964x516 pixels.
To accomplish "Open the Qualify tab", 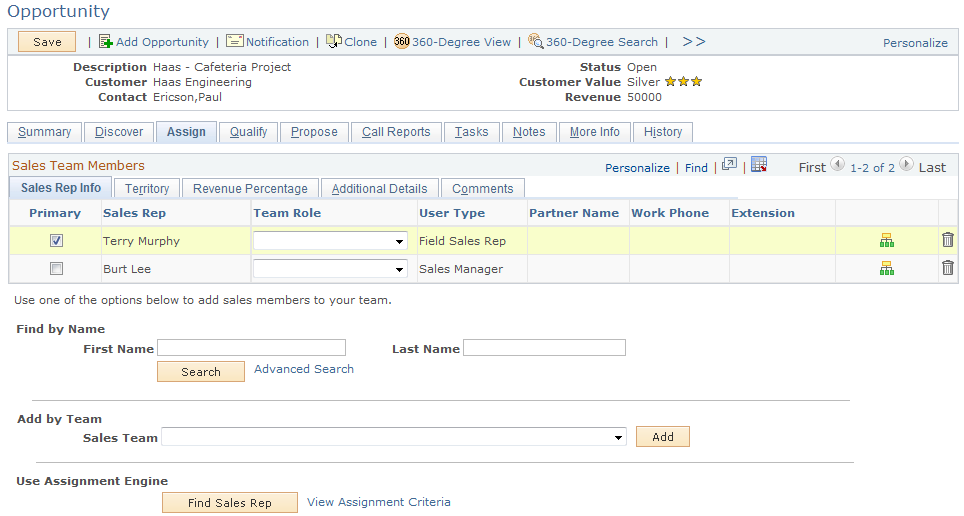I will coord(248,132).
